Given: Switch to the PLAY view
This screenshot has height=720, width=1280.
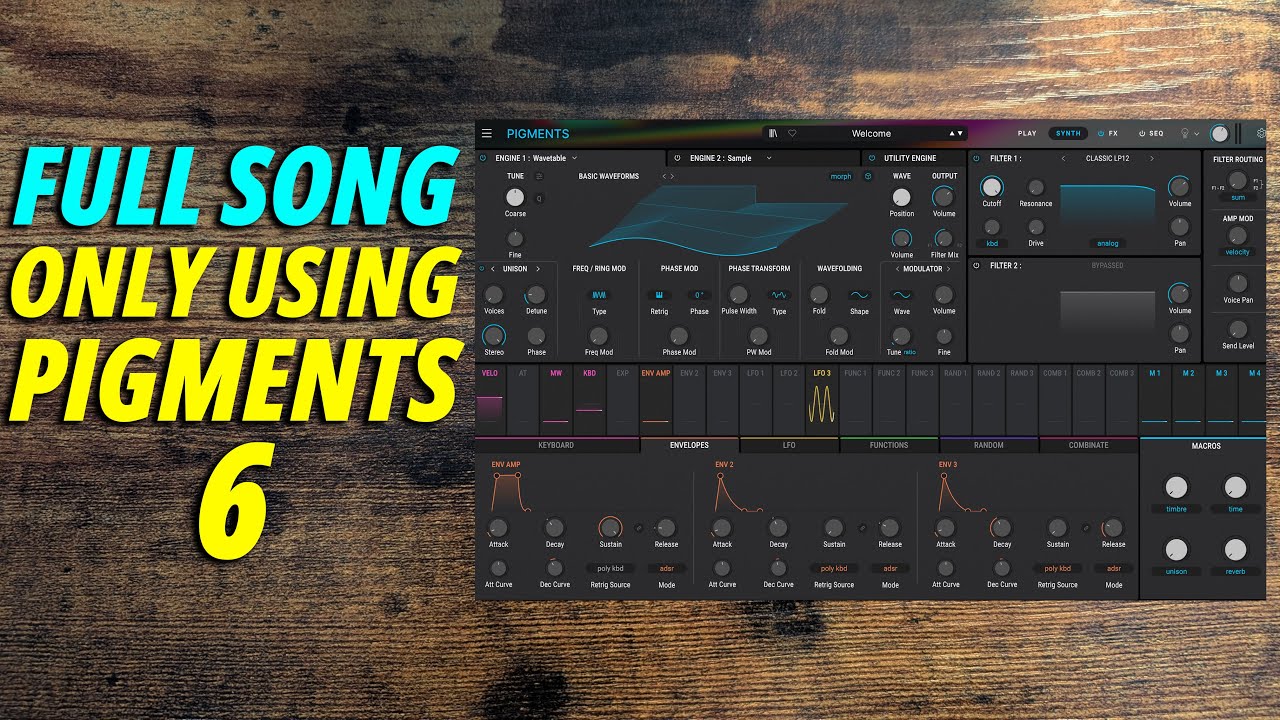Looking at the screenshot, I should [1027, 133].
